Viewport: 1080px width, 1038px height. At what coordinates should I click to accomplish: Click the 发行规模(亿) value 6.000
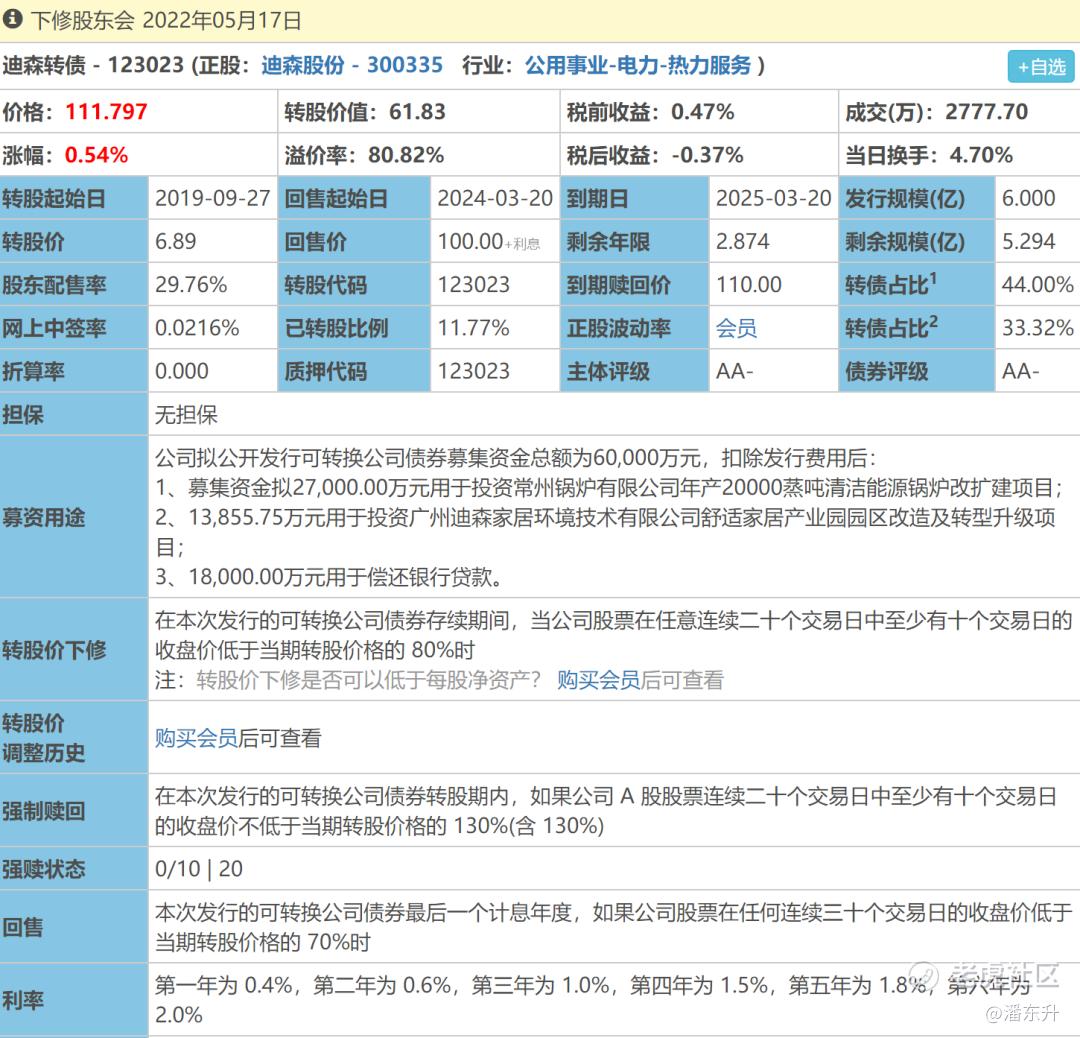click(x=1028, y=198)
